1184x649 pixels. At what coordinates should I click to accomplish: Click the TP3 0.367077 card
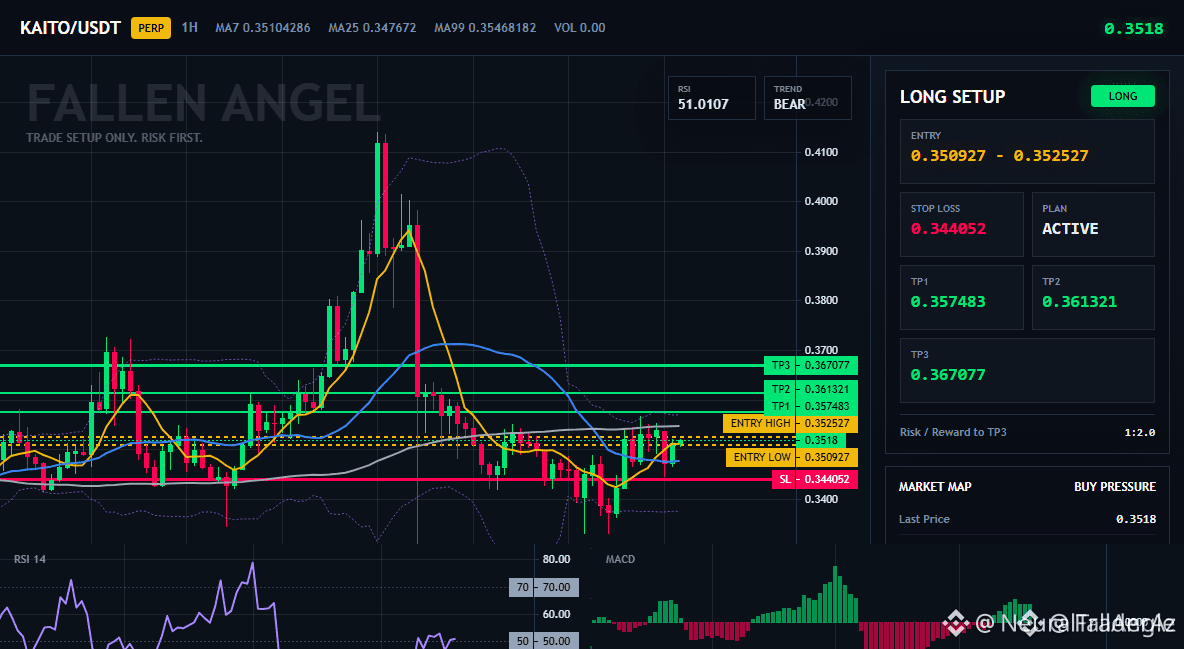1027,370
